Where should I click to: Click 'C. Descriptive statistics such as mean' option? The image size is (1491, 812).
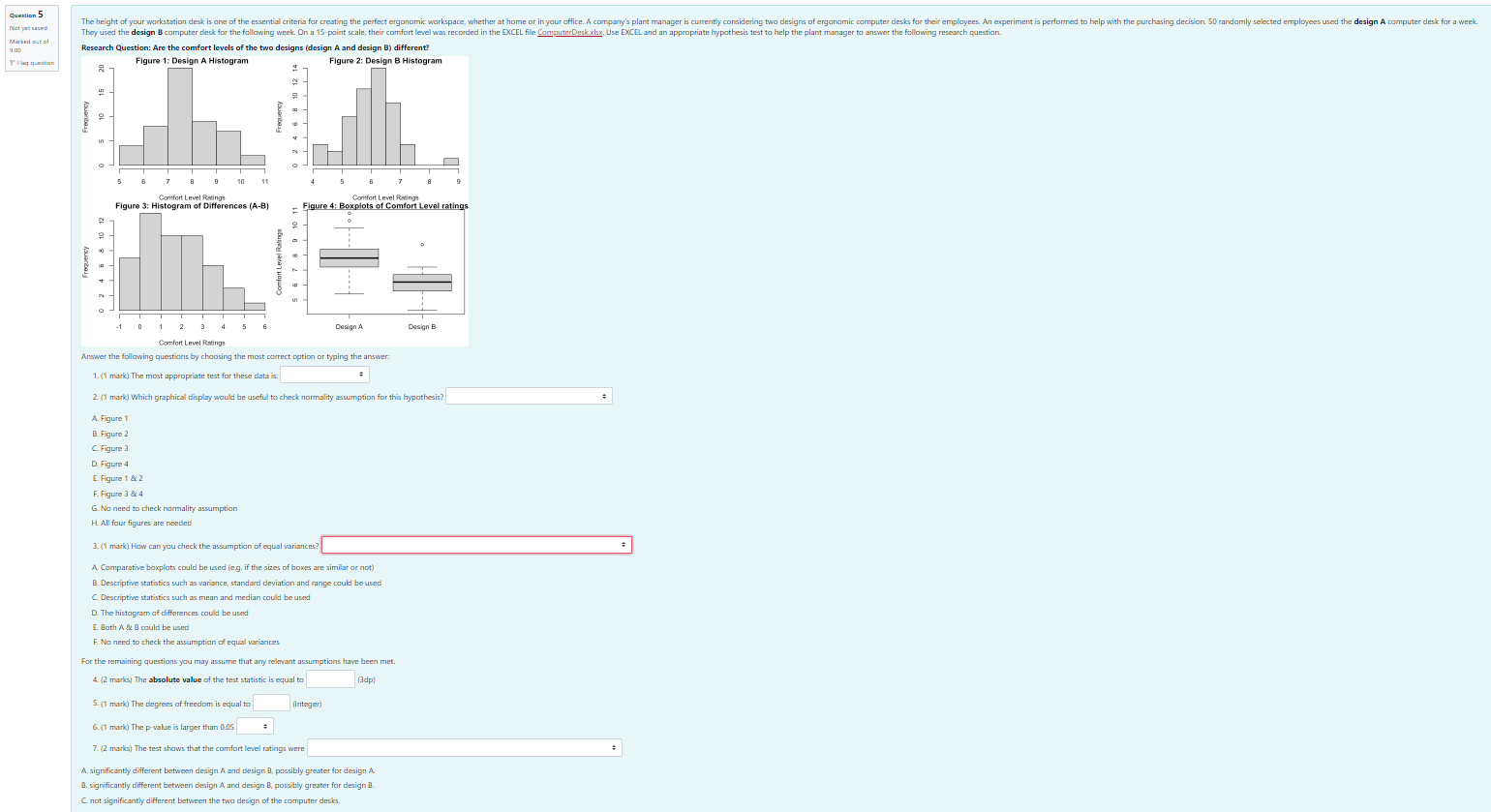[201, 597]
